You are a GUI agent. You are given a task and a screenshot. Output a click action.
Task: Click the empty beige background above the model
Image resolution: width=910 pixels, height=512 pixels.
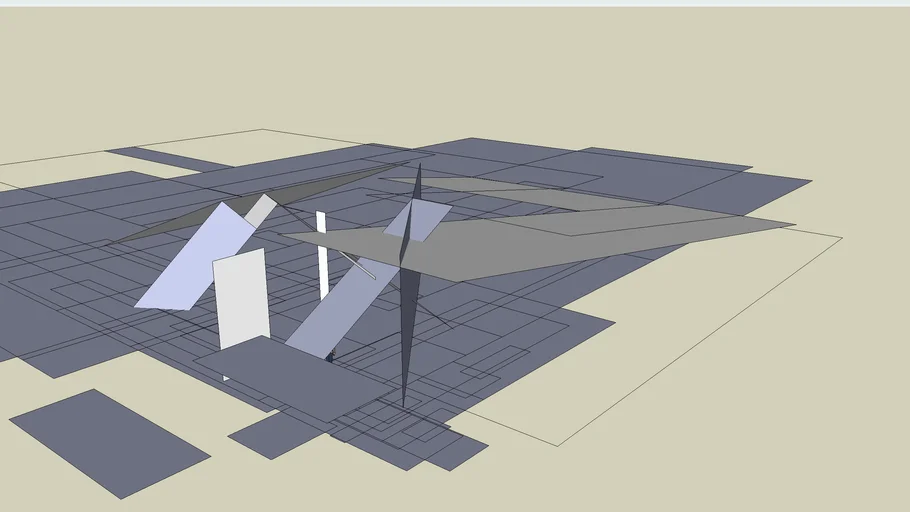pos(450,70)
